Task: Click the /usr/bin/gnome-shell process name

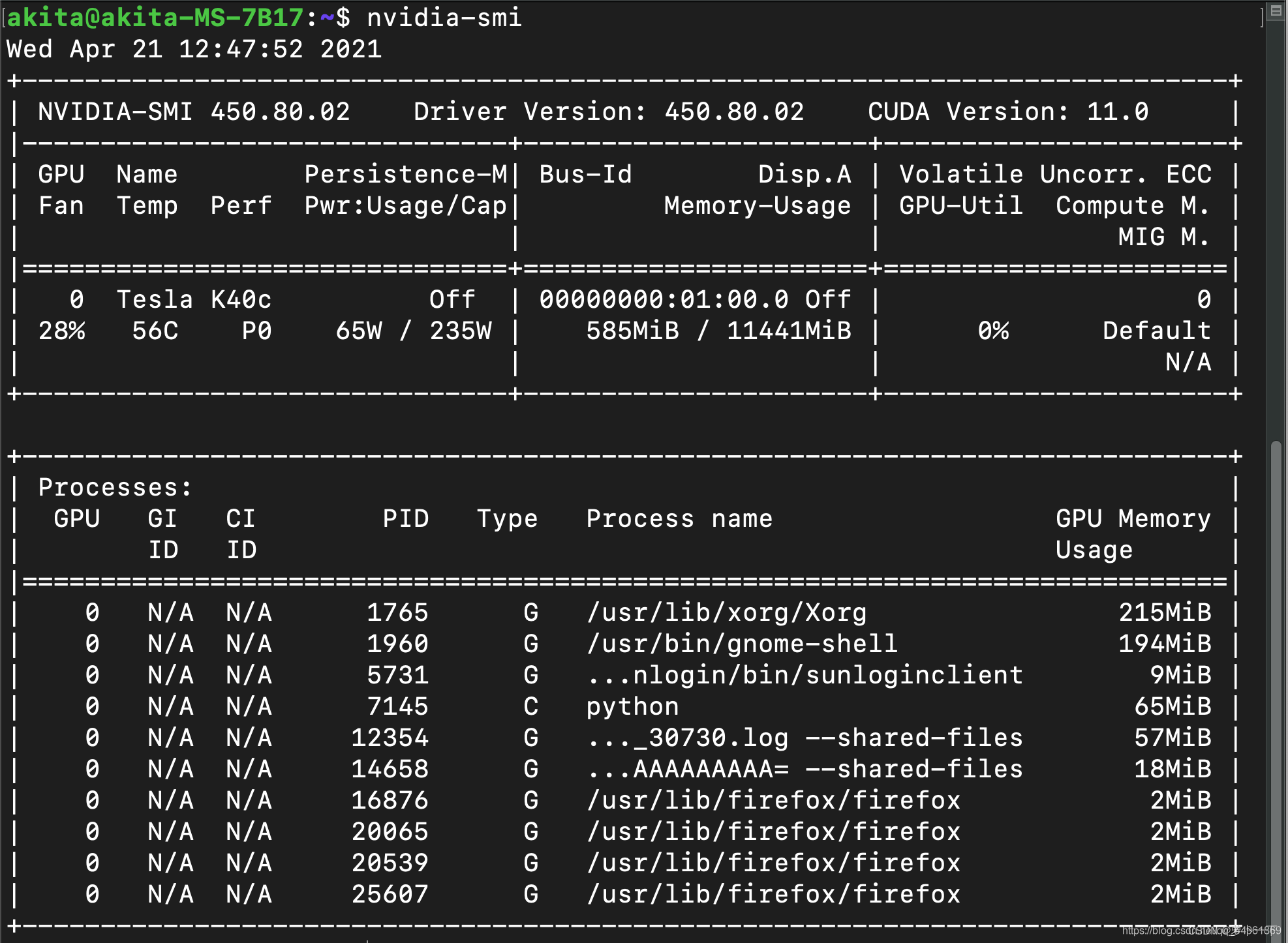Action: (x=742, y=644)
